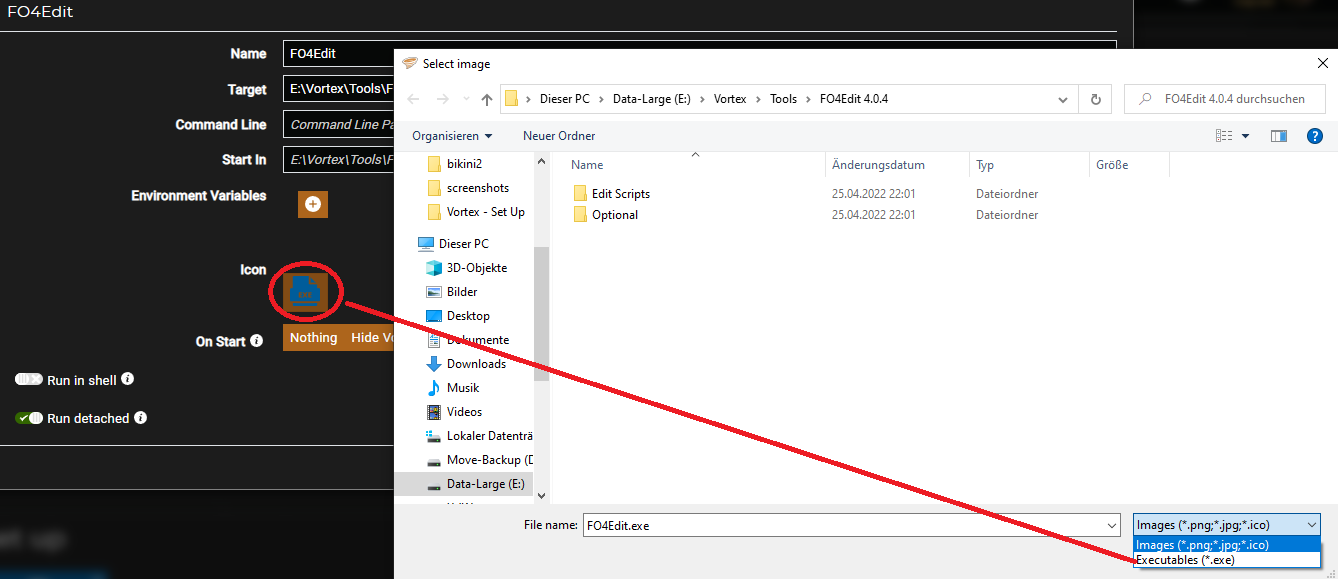Expand the view options dropdown arrow
This screenshot has height=579, width=1338.
1246,136
